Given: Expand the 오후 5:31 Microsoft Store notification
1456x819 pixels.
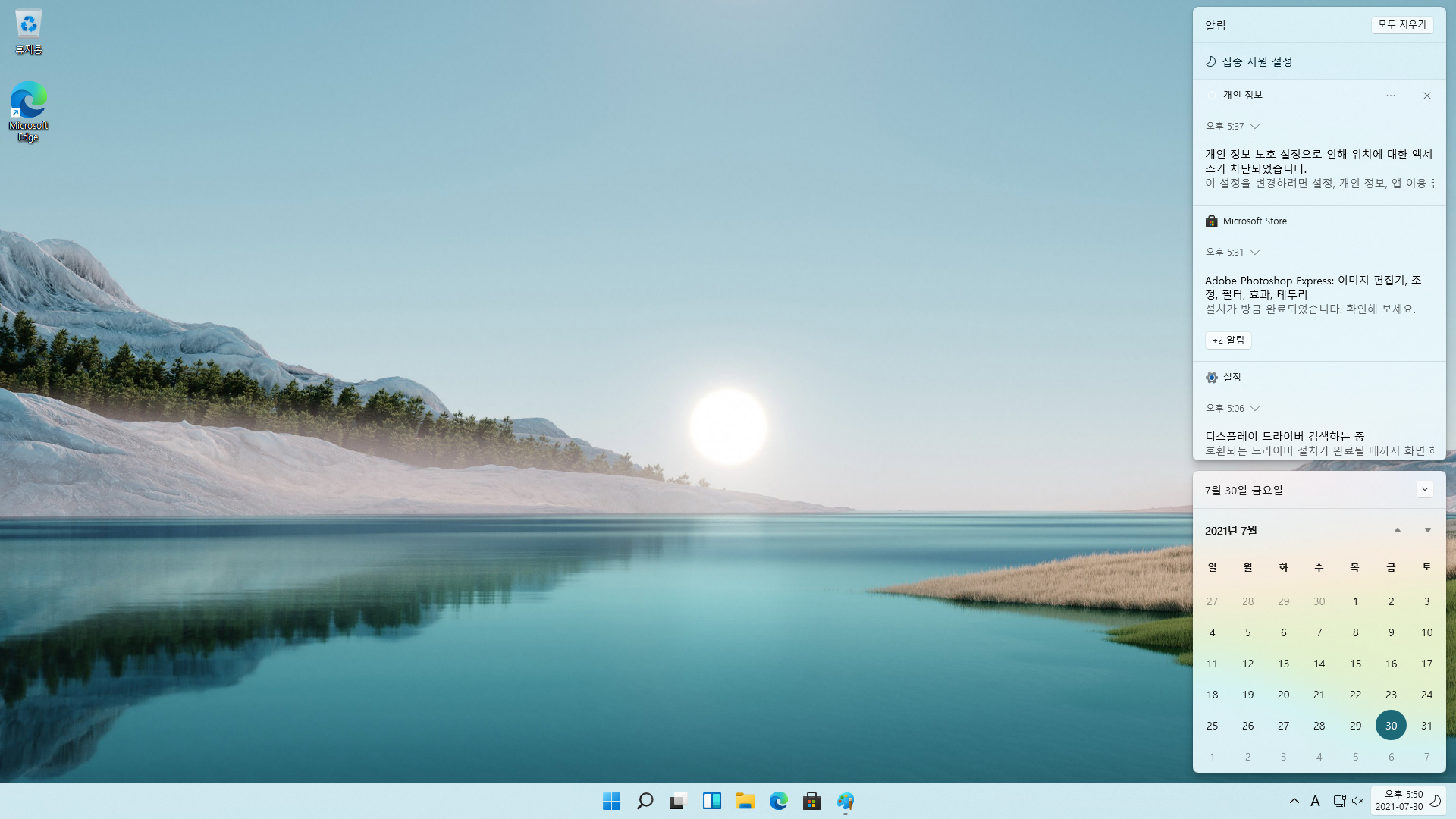Looking at the screenshot, I should coord(1255,253).
